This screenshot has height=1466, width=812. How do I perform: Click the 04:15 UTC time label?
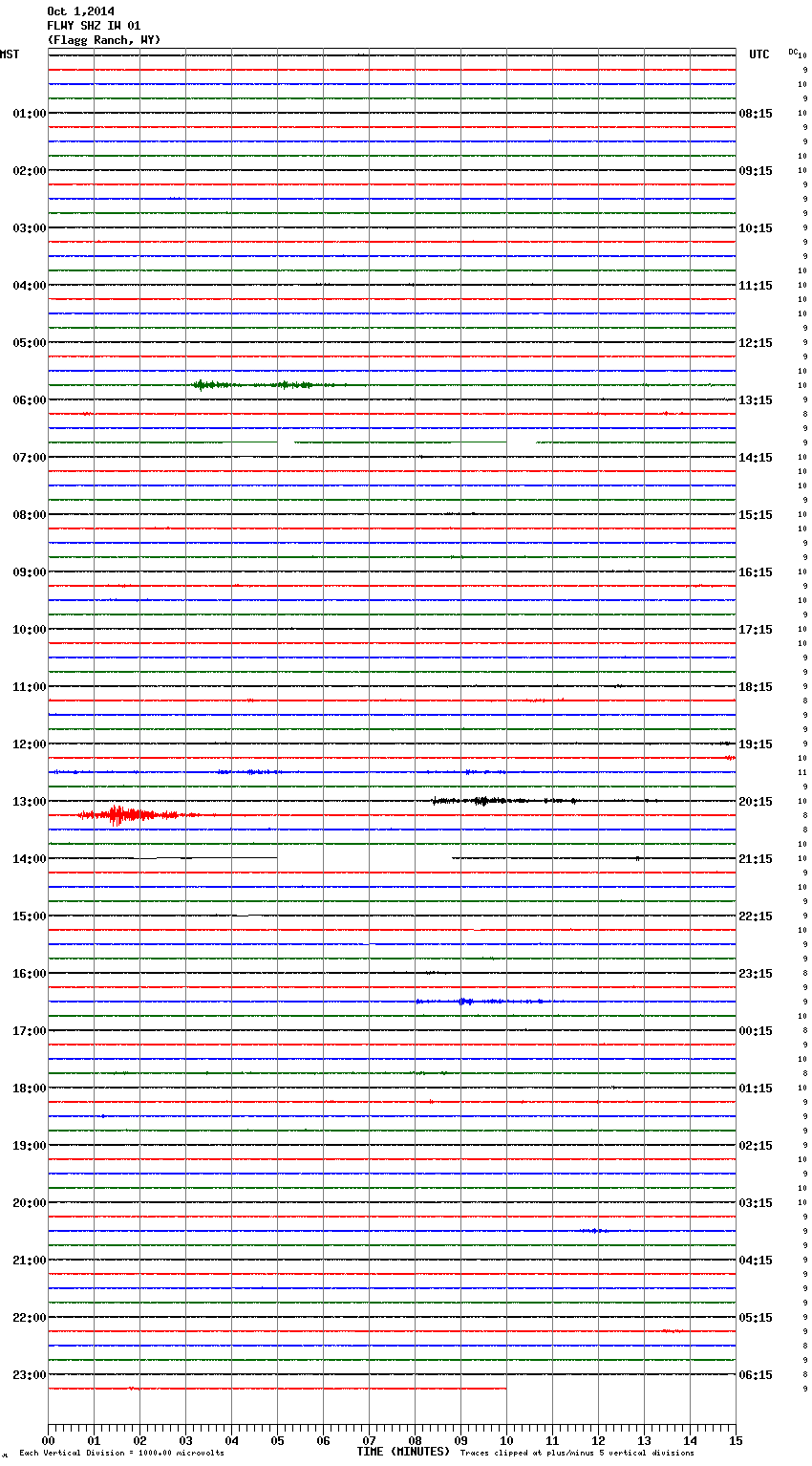(756, 1261)
